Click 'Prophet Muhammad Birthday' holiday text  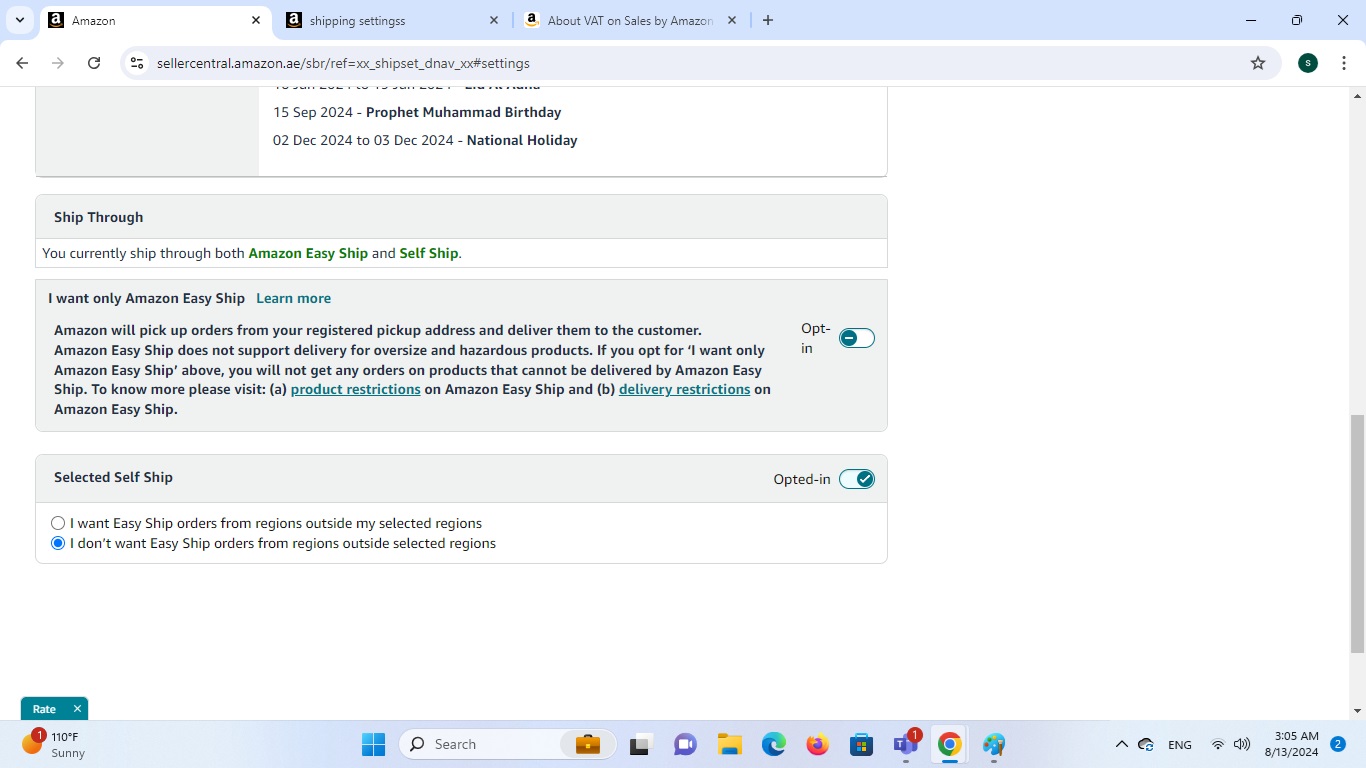coord(463,112)
